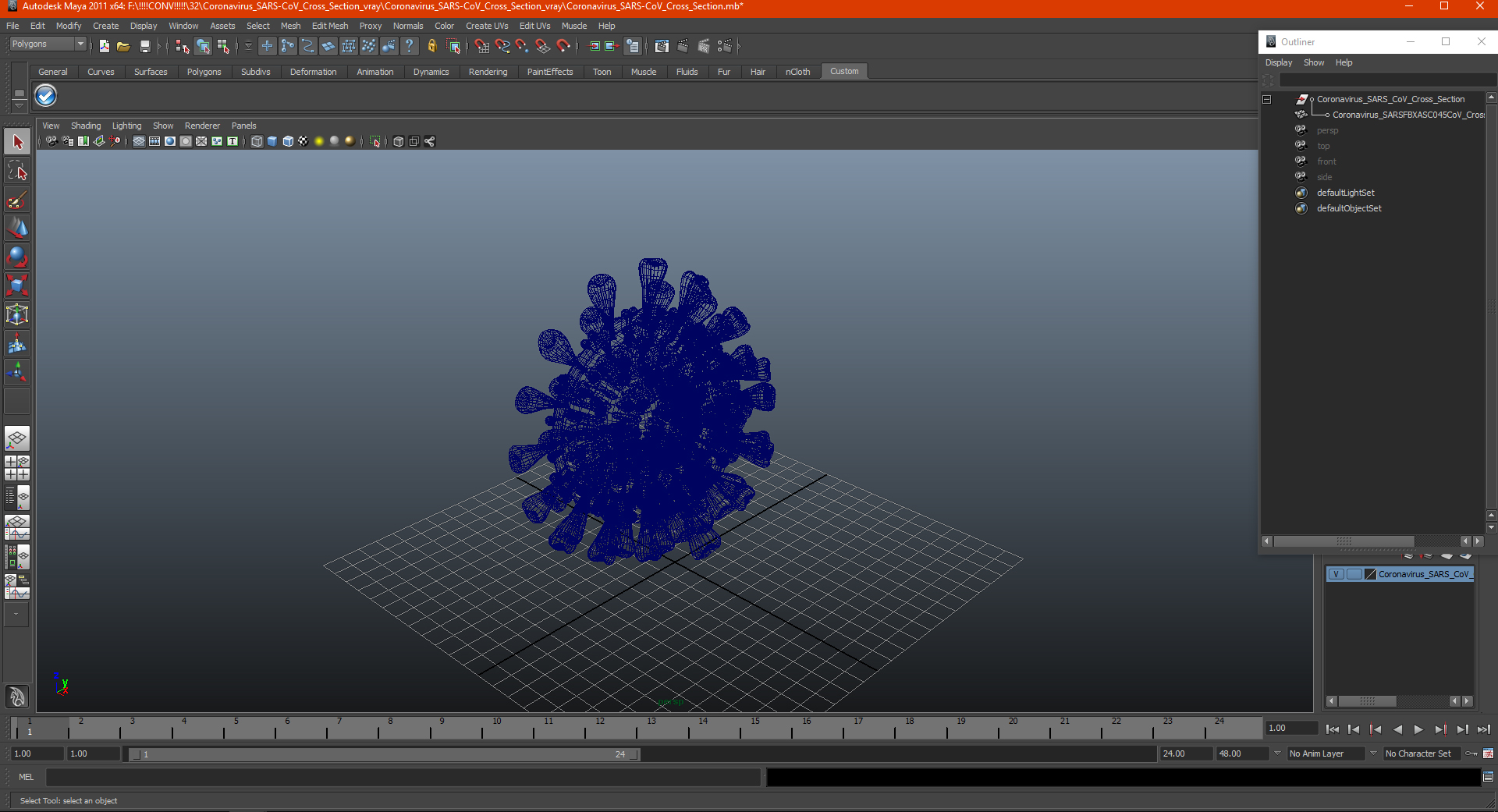
Task: Open a scene with folder icon
Action: click(123, 47)
